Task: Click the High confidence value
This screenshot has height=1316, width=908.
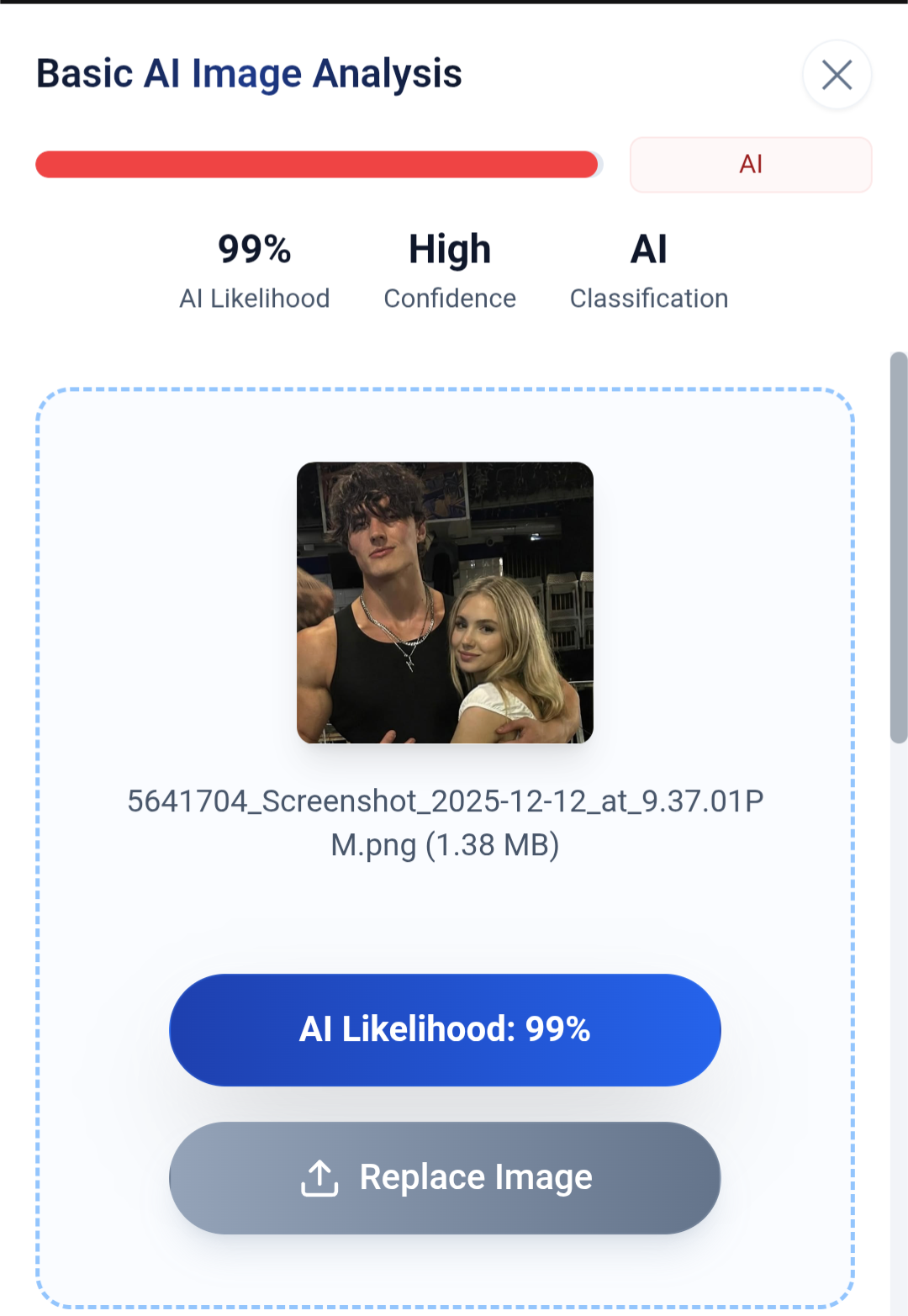Action: (x=449, y=250)
